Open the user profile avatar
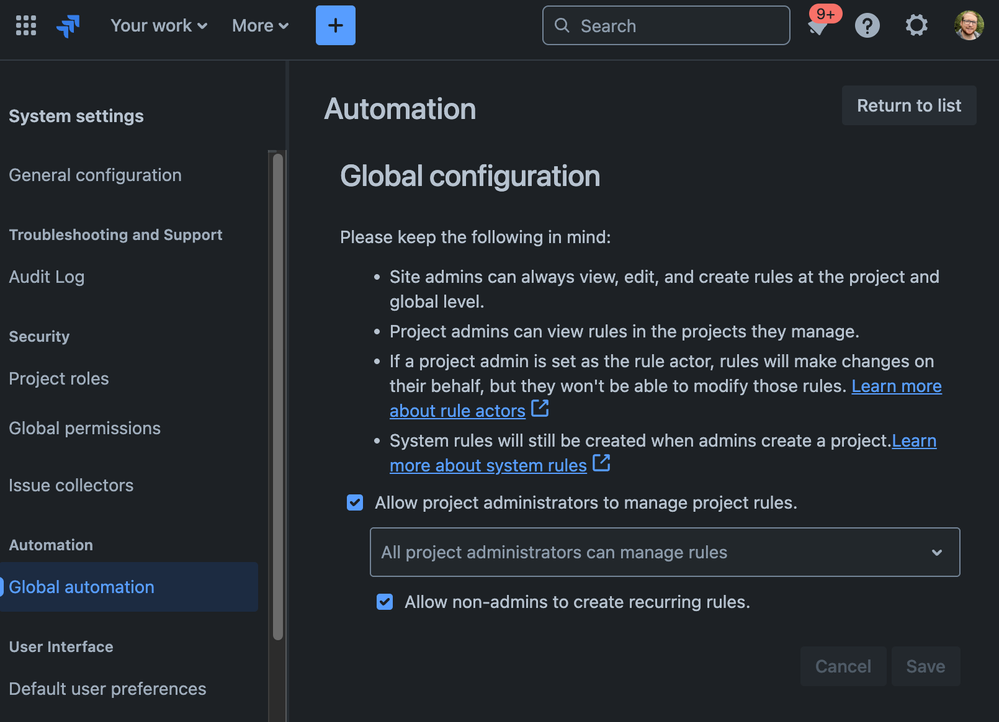The height and width of the screenshot is (722, 999). click(x=968, y=25)
